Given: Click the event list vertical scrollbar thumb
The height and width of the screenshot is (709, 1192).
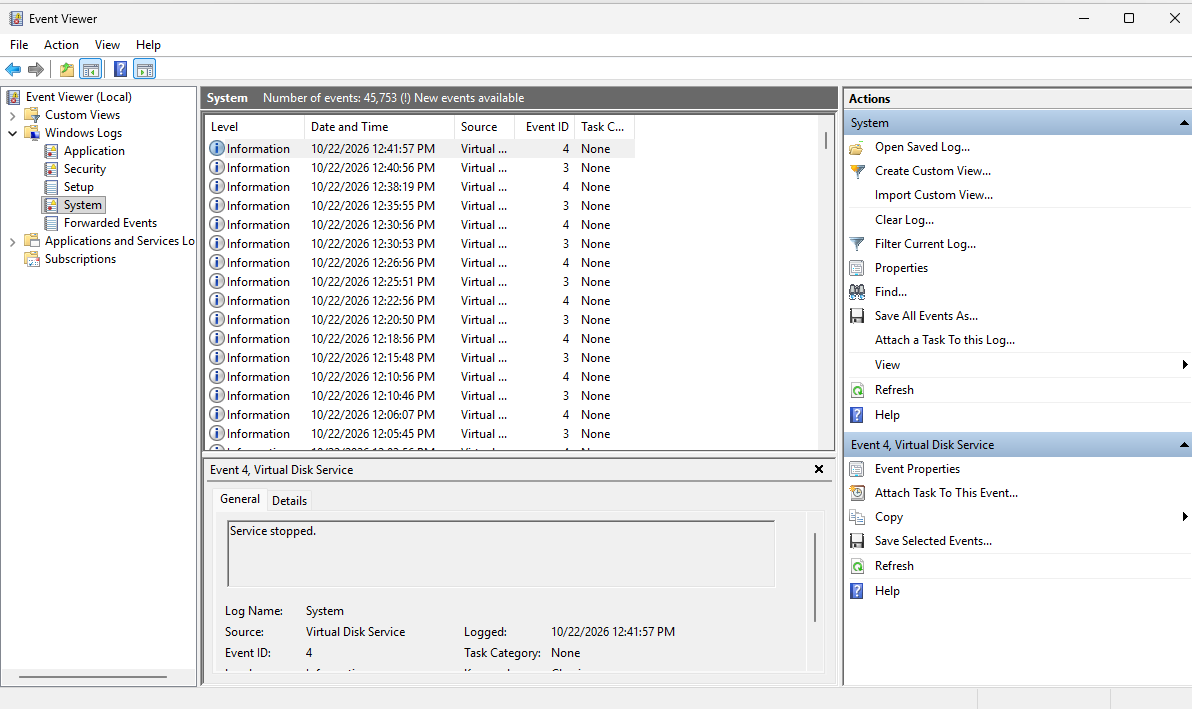Looking at the screenshot, I should tap(826, 141).
